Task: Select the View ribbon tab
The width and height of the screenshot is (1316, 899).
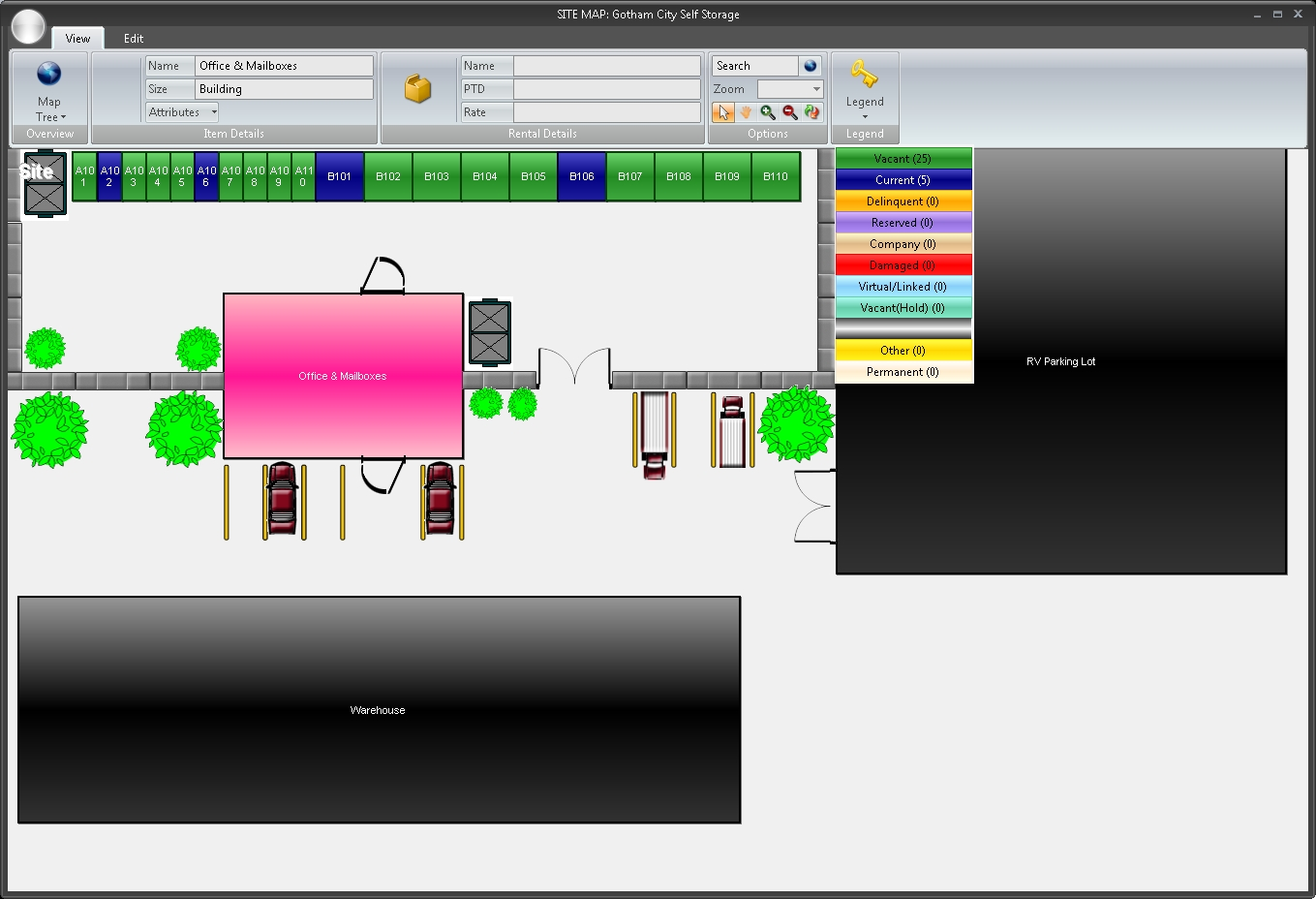Action: pyautogui.click(x=77, y=38)
